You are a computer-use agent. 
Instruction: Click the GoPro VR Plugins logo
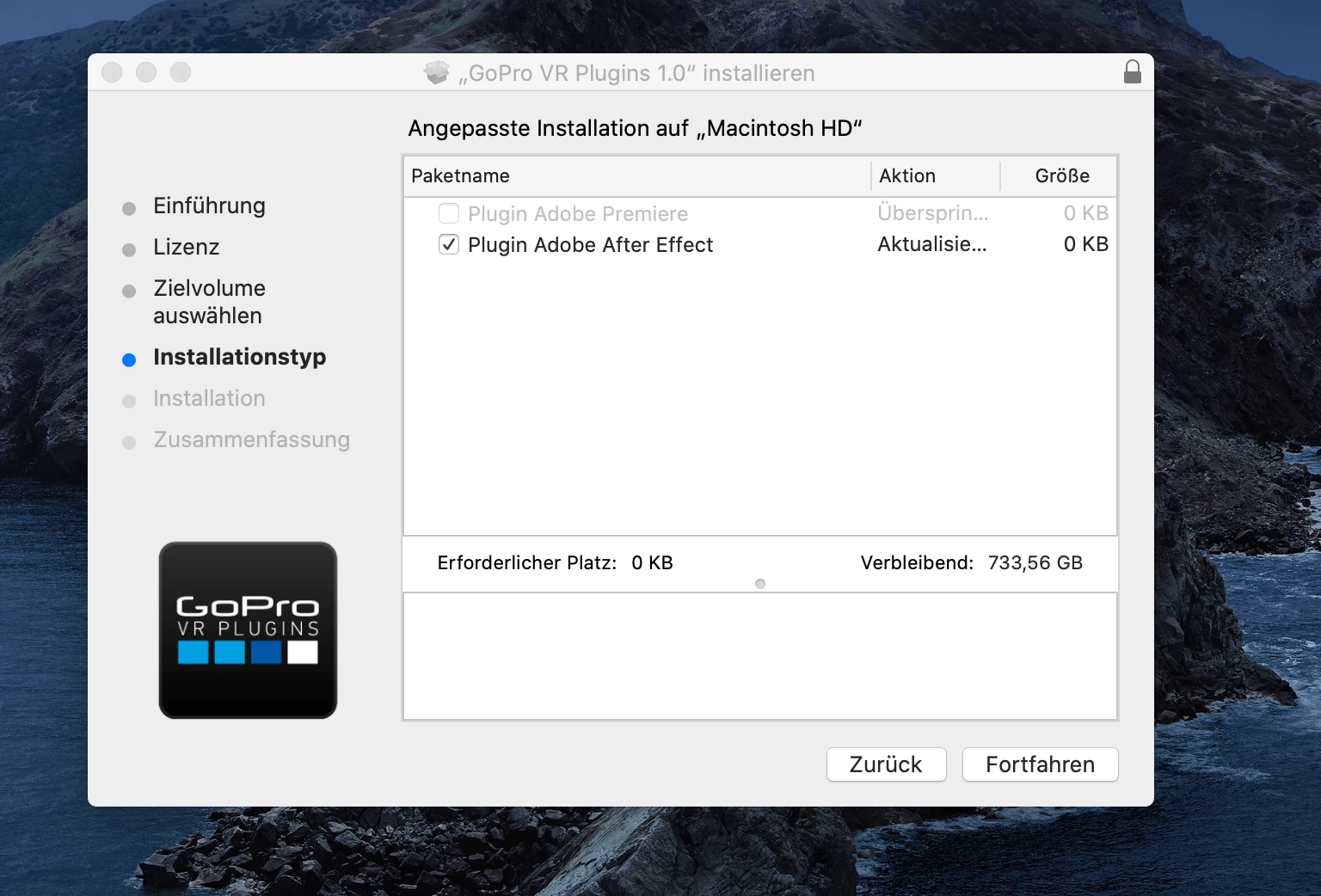(x=248, y=630)
